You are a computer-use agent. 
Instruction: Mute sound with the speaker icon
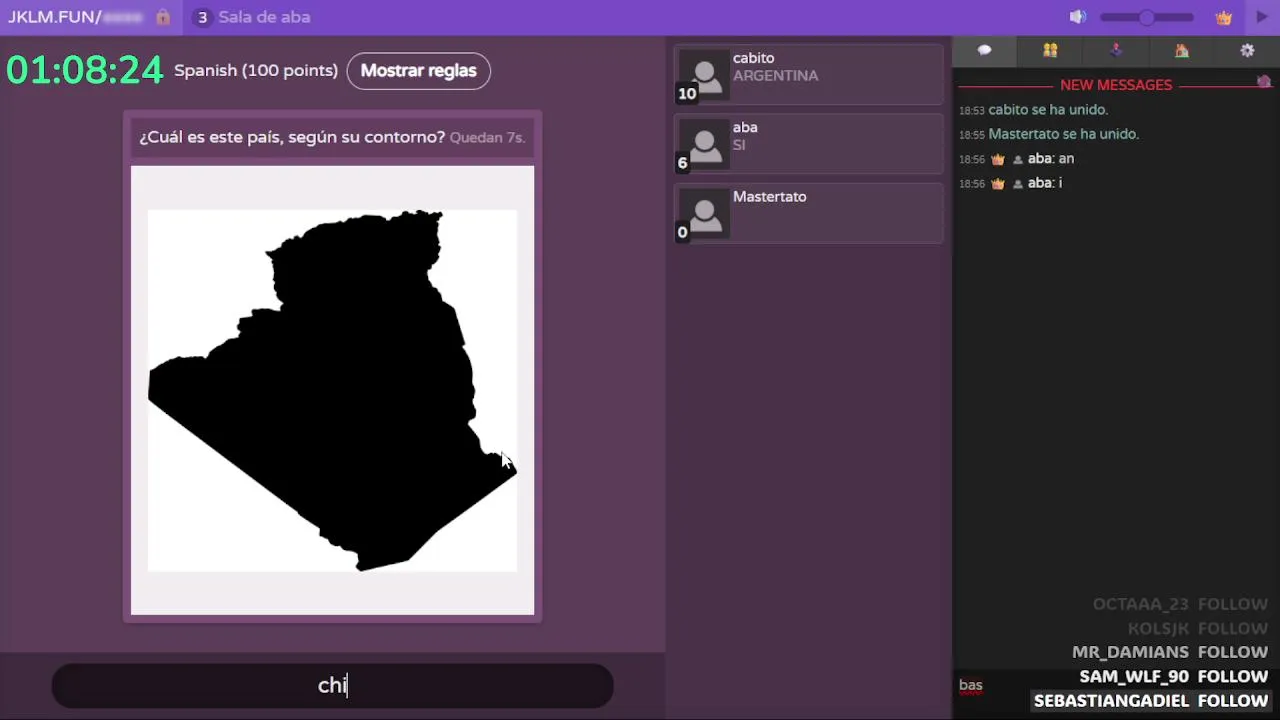[x=1077, y=17]
